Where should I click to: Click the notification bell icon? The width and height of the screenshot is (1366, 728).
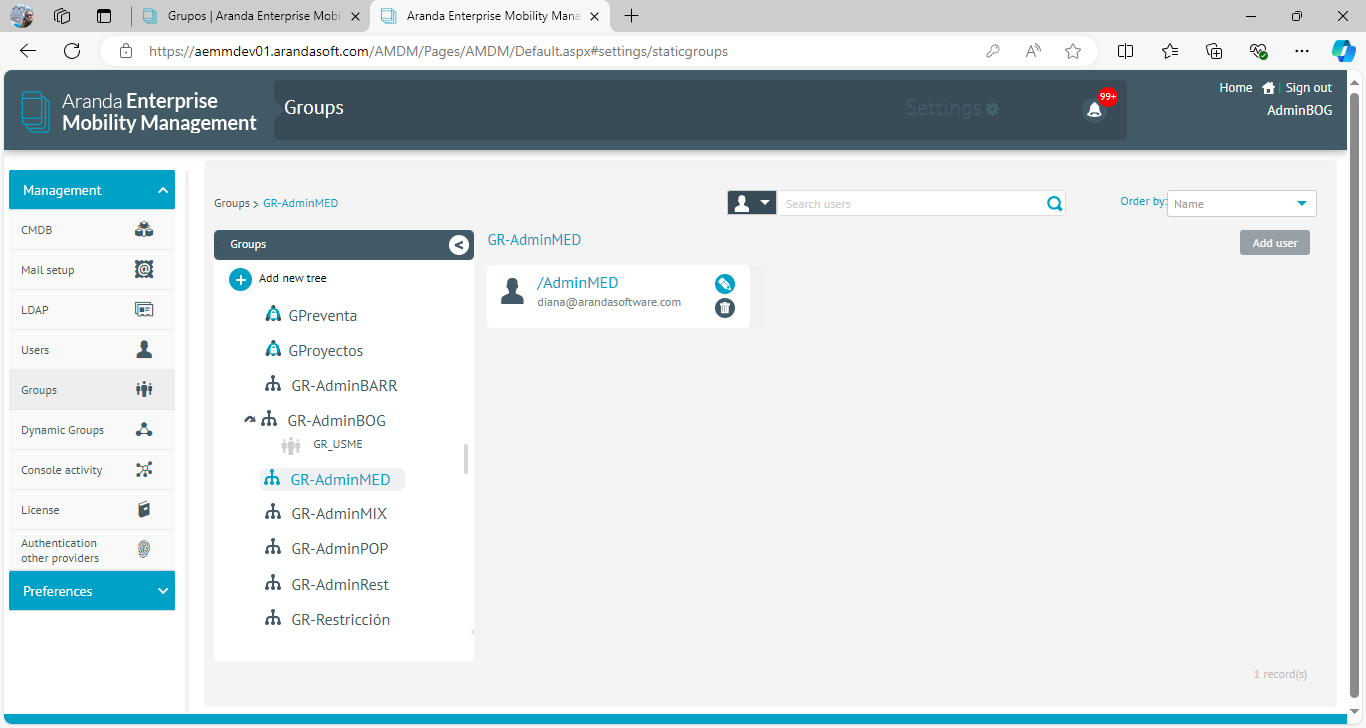click(1094, 109)
